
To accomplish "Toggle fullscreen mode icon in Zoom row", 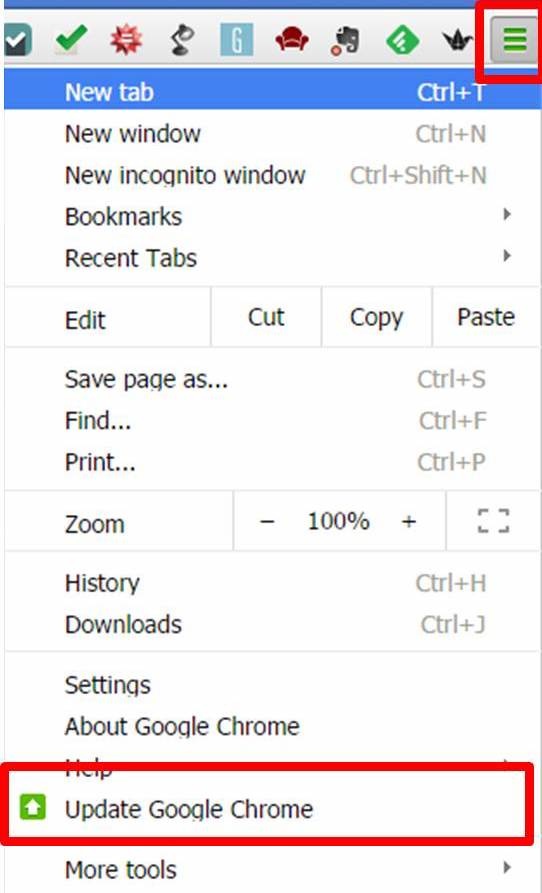I will 493,521.
